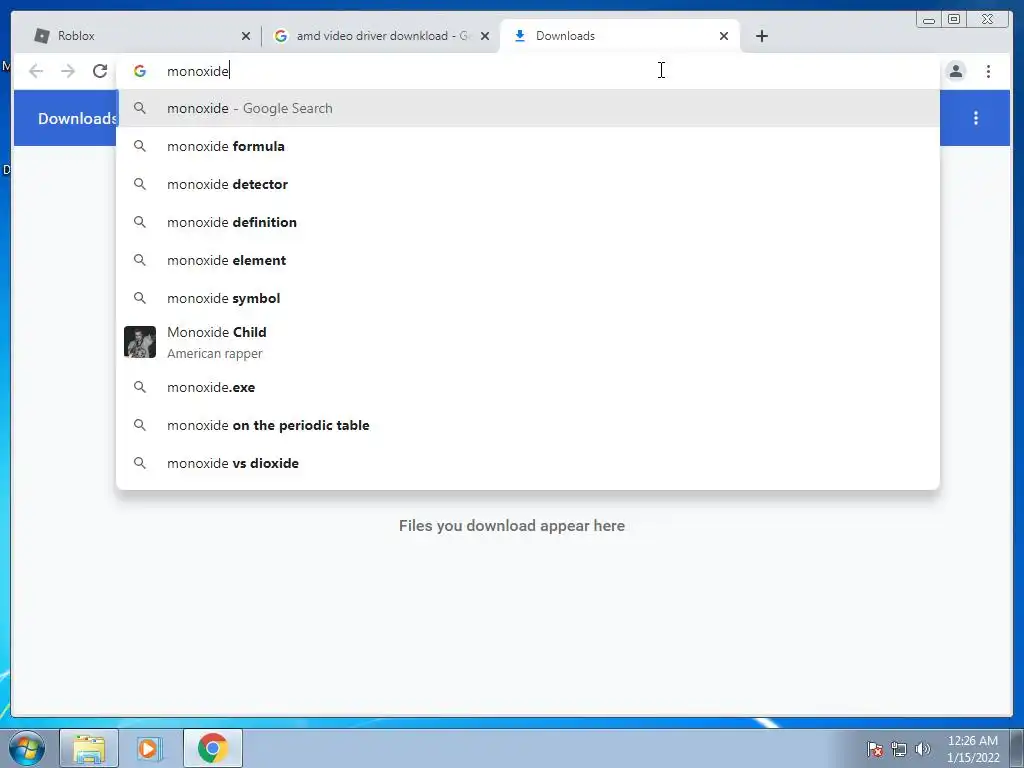Close the Roblox tab
This screenshot has width=1024, height=768.
click(x=246, y=36)
